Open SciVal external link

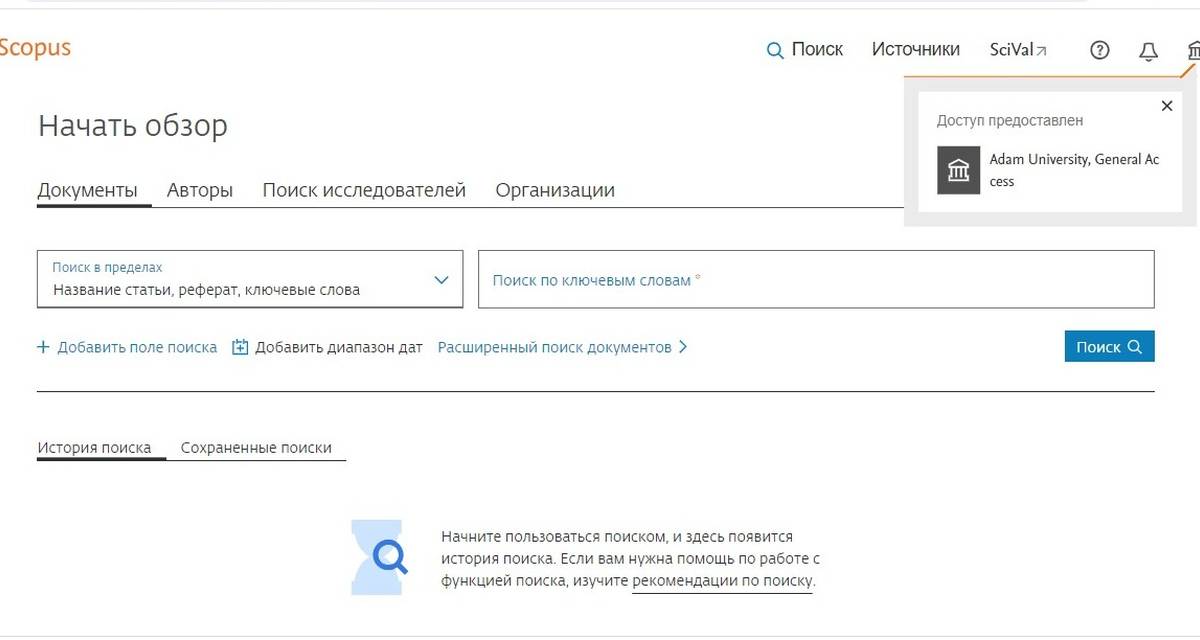[1017, 49]
